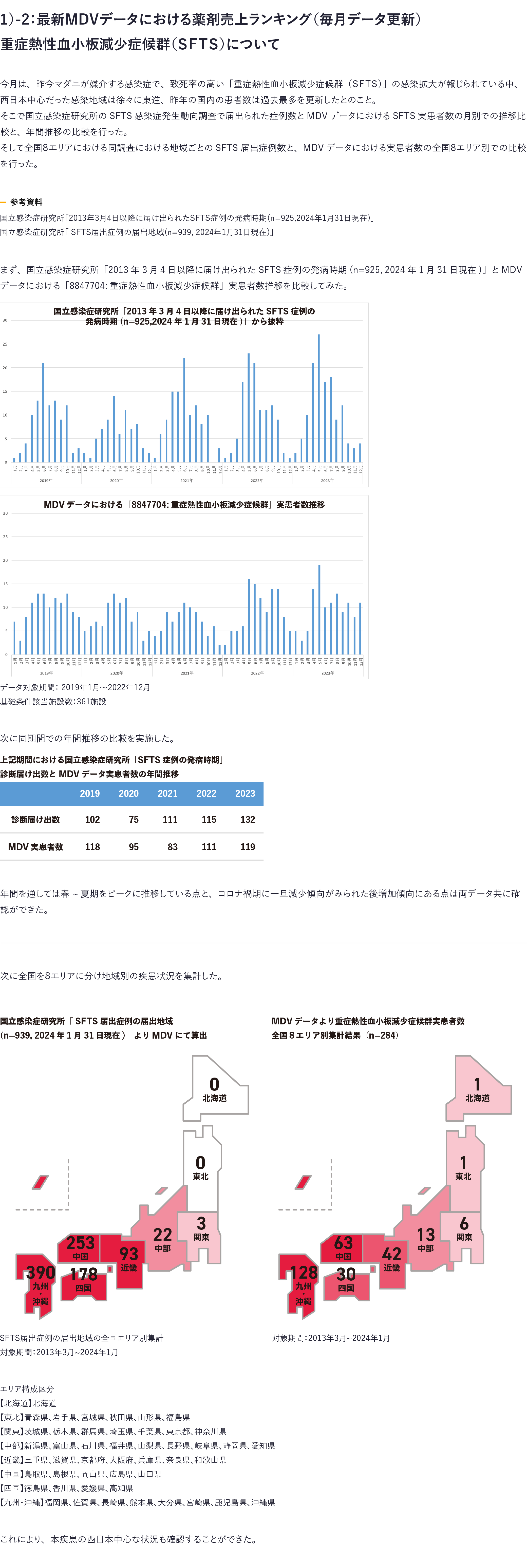The height and width of the screenshot is (1568, 527).
Task: Click the エリア構成区分 heading
Action: (x=27, y=1389)
